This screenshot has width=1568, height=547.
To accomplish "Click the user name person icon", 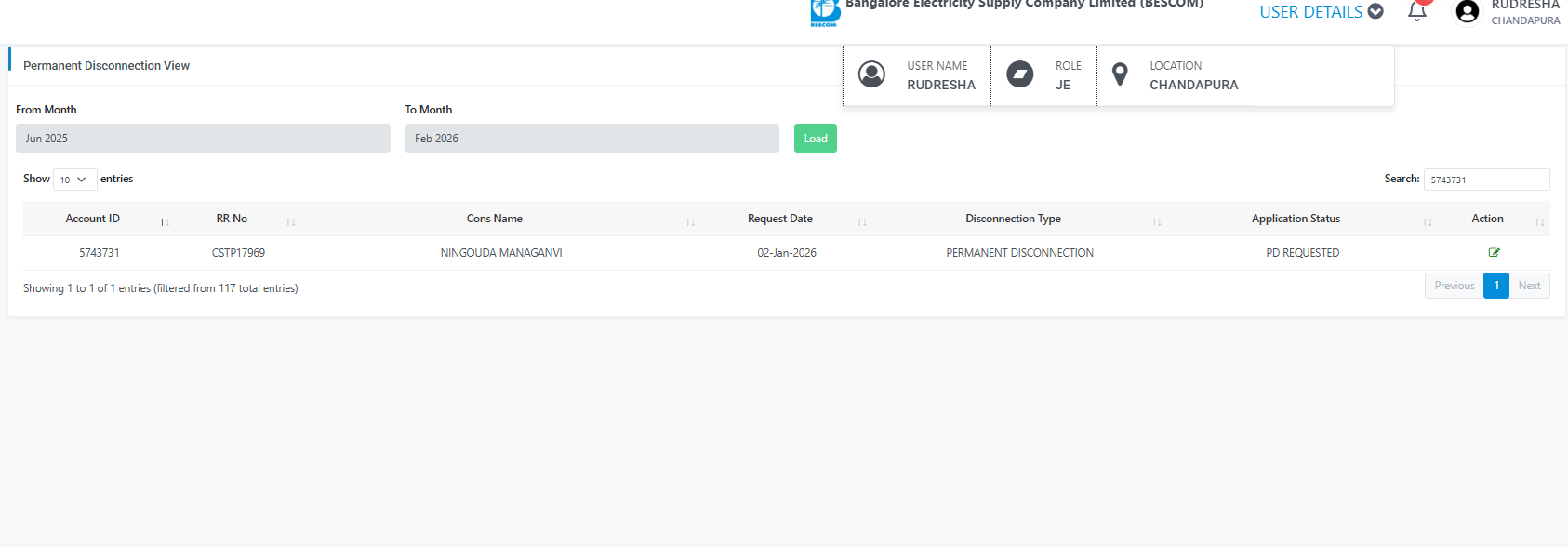I will 871,74.
